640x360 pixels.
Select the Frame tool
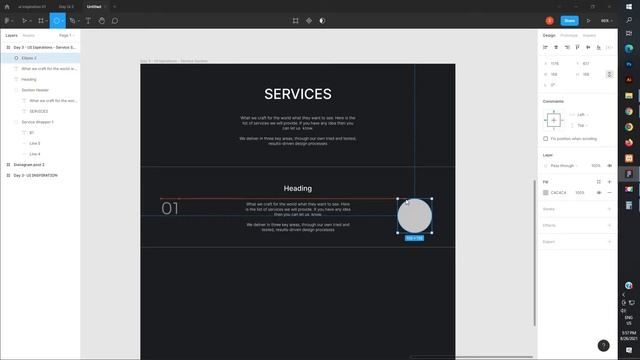pyautogui.click(x=40, y=21)
